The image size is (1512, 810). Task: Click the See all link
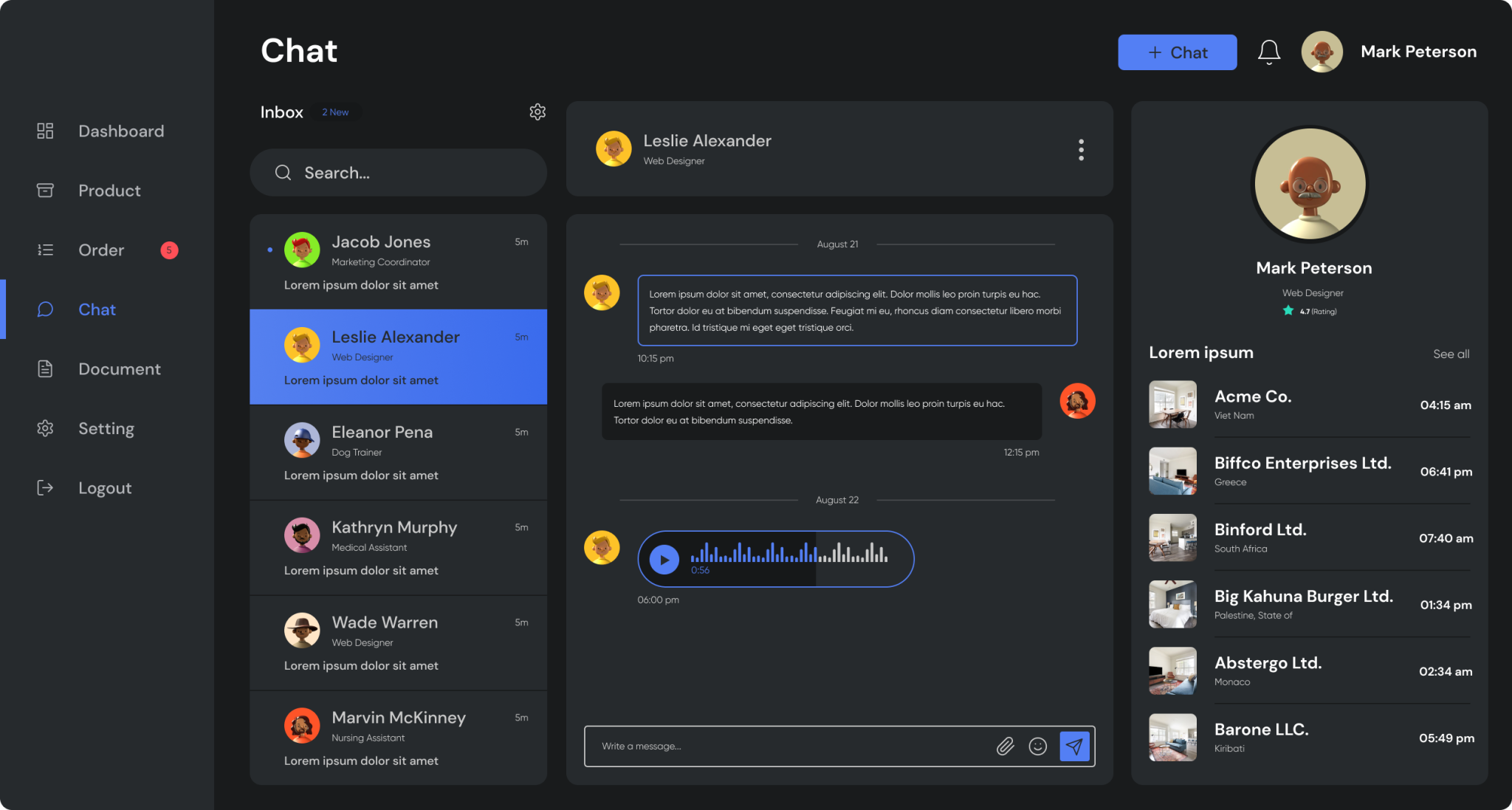click(1451, 354)
